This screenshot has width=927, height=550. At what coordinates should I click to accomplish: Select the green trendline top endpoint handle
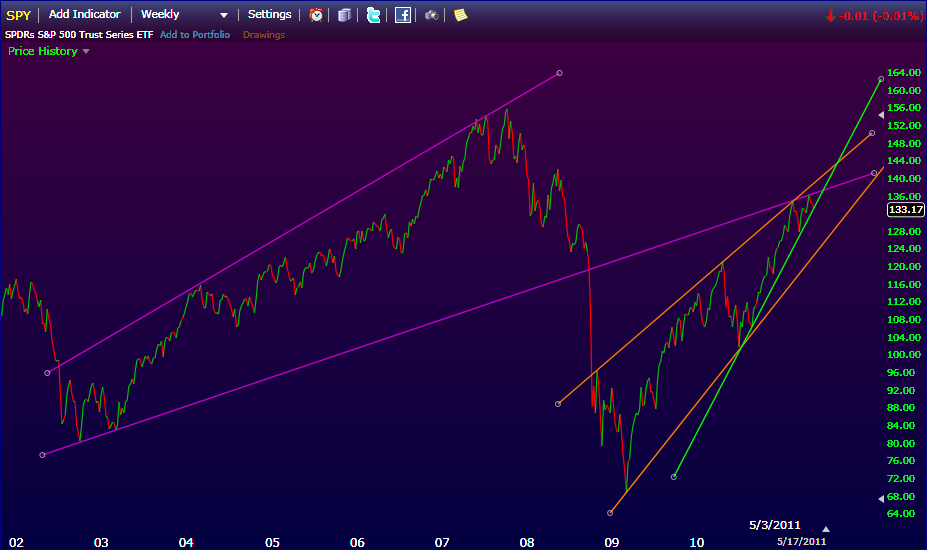(x=881, y=78)
